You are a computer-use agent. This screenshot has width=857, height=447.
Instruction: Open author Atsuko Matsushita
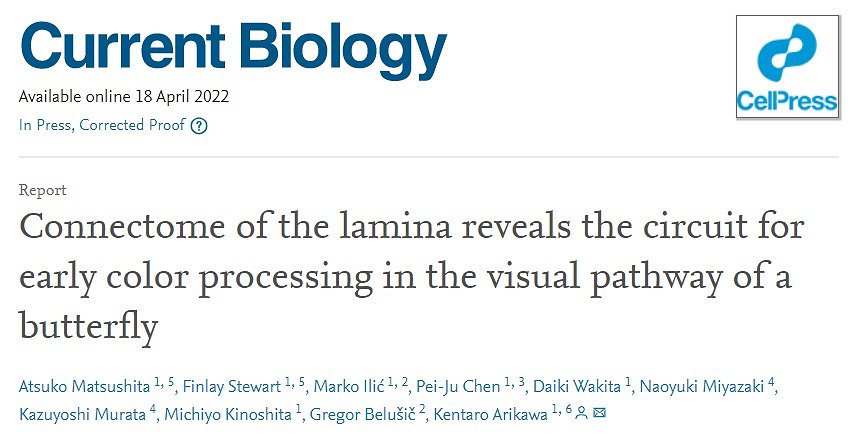click(x=84, y=386)
